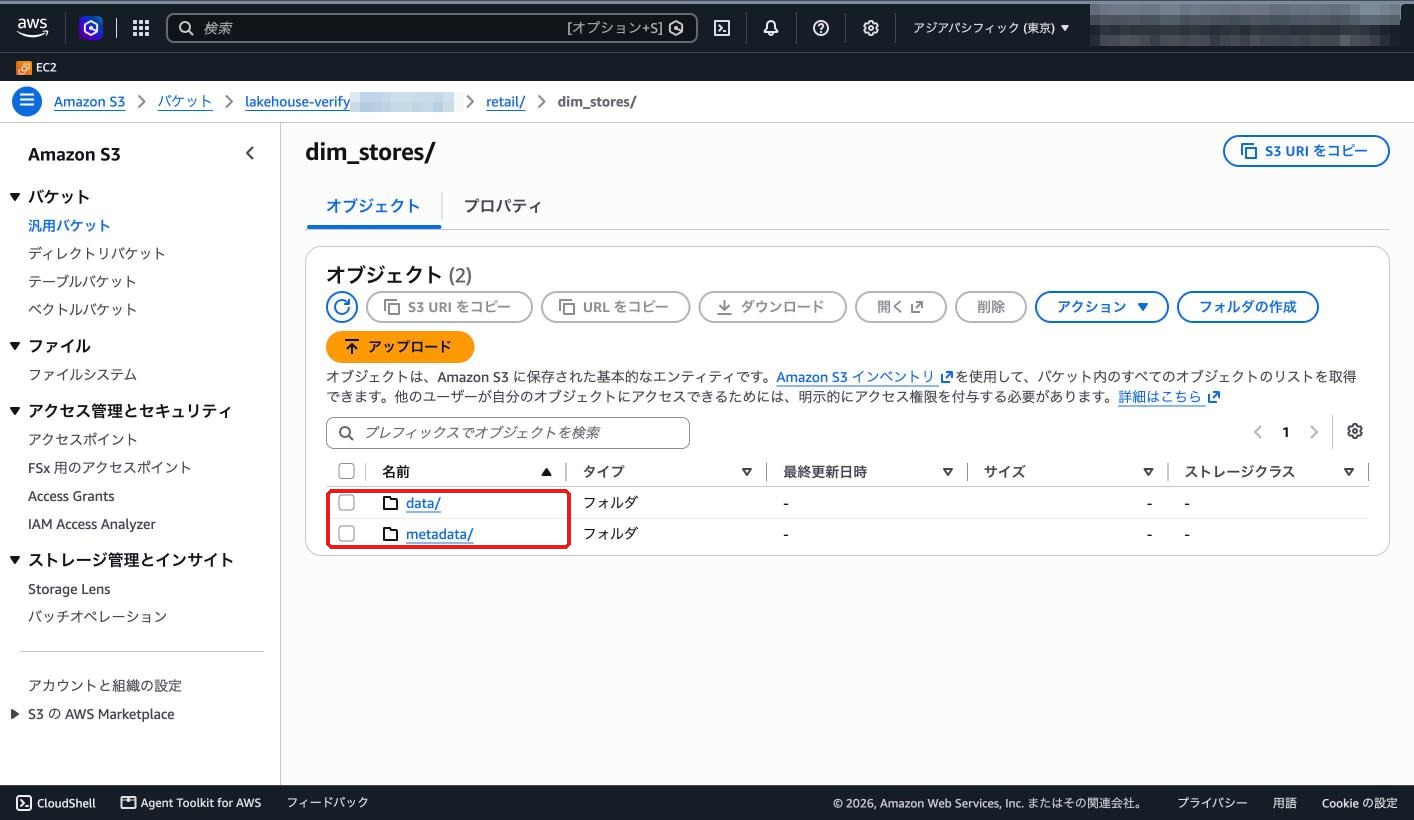Screen dimensions: 1414x820
Task: Collapse the バケット sidebar section
Action: pyautogui.click(x=15, y=197)
